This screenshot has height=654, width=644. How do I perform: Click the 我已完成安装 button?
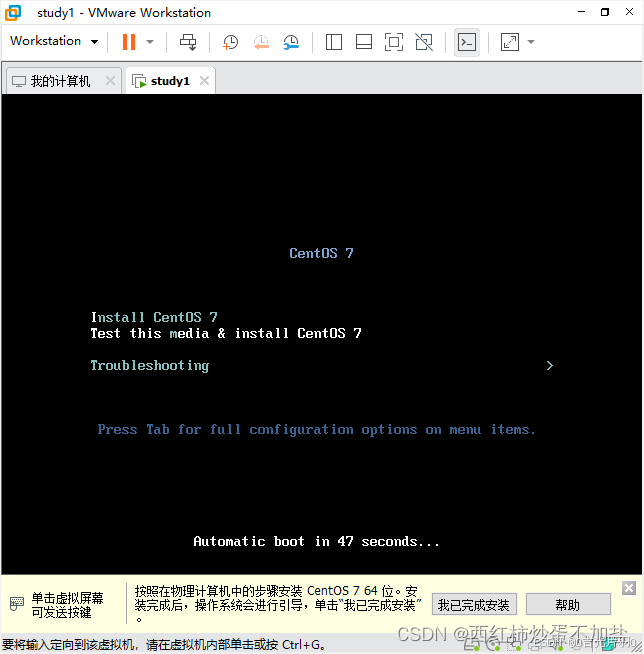(x=474, y=604)
